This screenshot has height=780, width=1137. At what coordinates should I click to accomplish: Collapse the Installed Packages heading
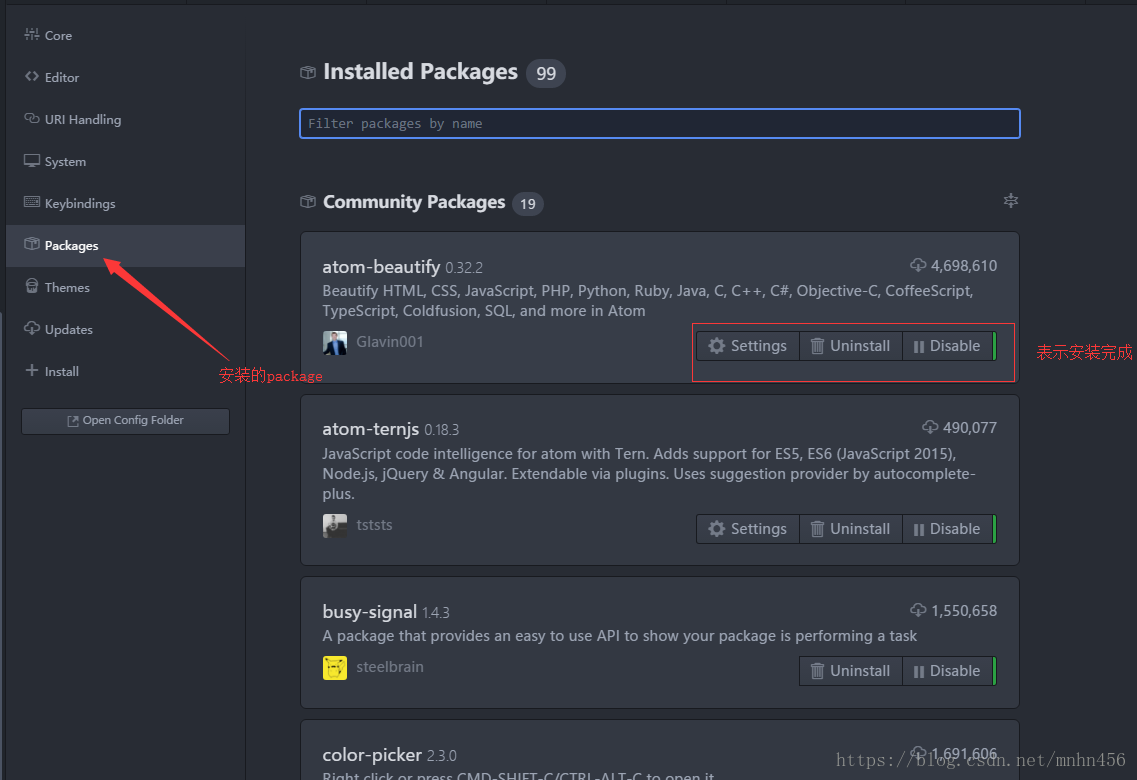click(x=421, y=72)
